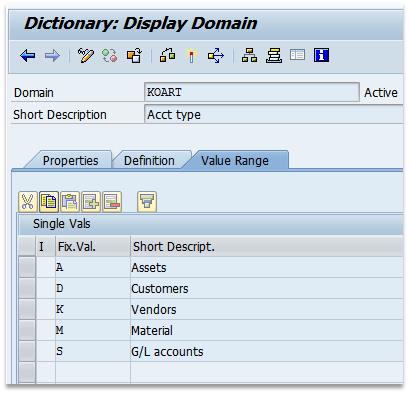Select the Value Range tab
This screenshot has height=394, width=409.
tap(235, 161)
